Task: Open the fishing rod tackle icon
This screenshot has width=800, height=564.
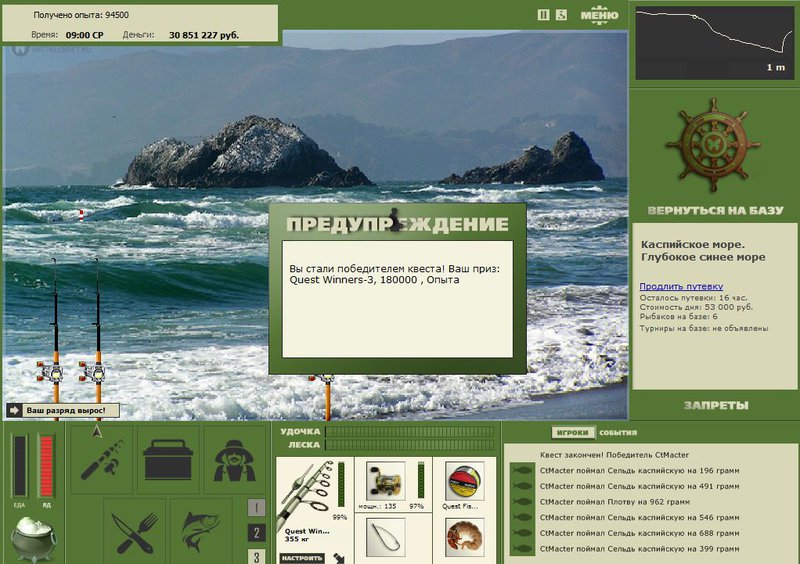Action: 102,459
